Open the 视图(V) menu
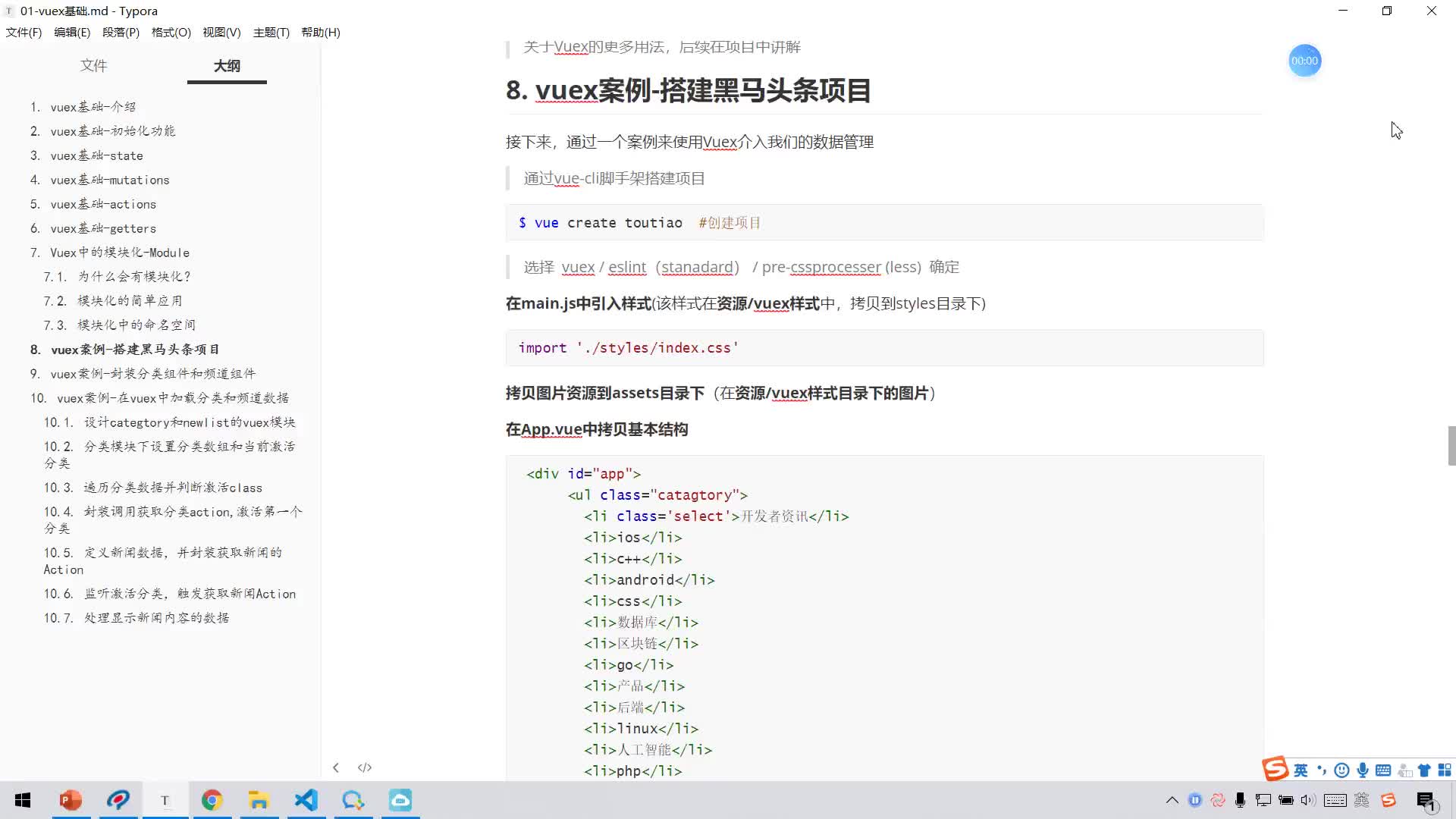This screenshot has width=1456, height=819. (x=221, y=33)
